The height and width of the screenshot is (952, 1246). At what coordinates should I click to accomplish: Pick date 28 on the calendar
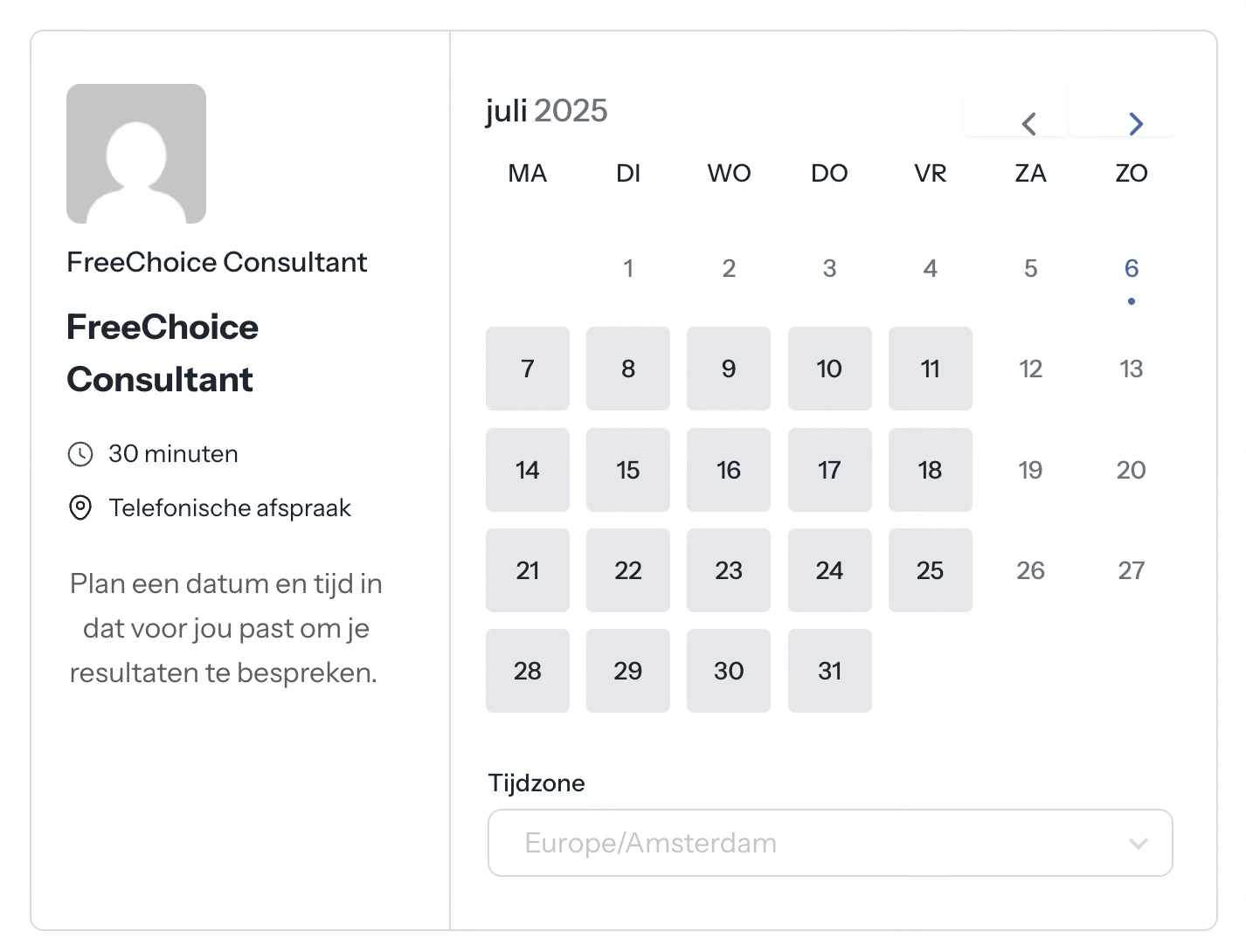click(528, 671)
